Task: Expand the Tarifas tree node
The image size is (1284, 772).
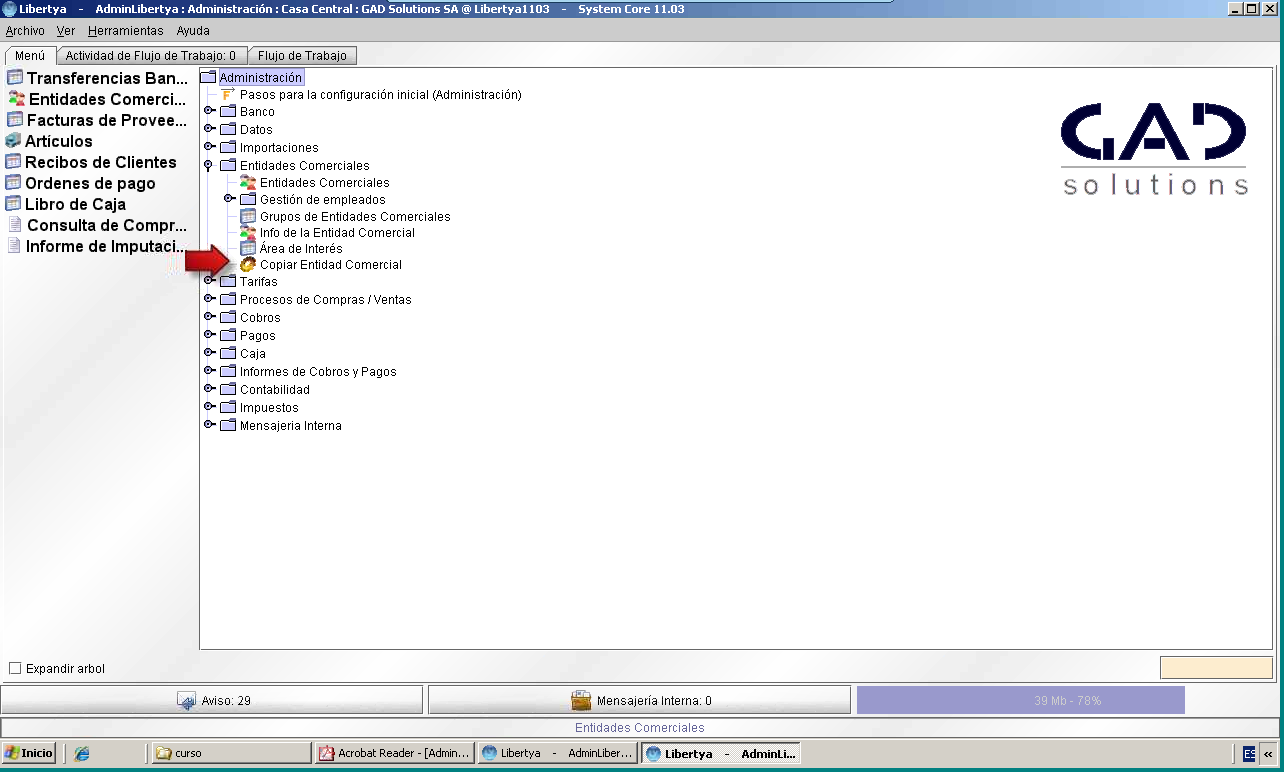Action: (209, 281)
